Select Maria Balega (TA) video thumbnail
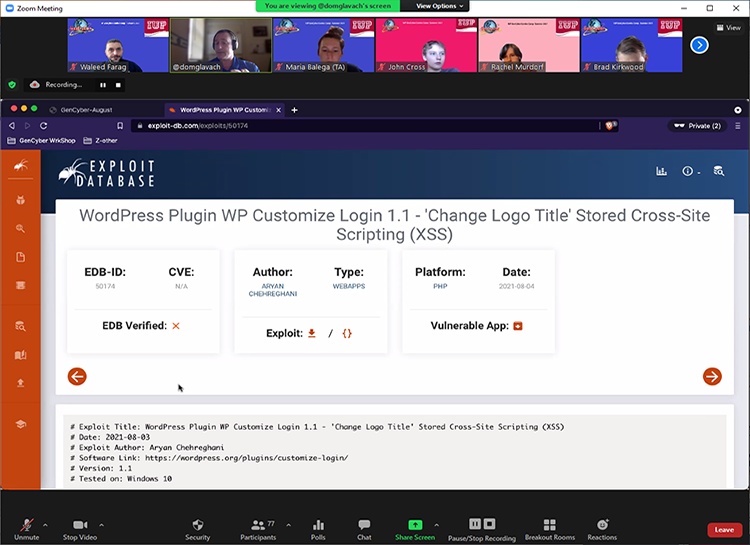Screen dimensions: 750x545 pyautogui.click(x=324, y=45)
